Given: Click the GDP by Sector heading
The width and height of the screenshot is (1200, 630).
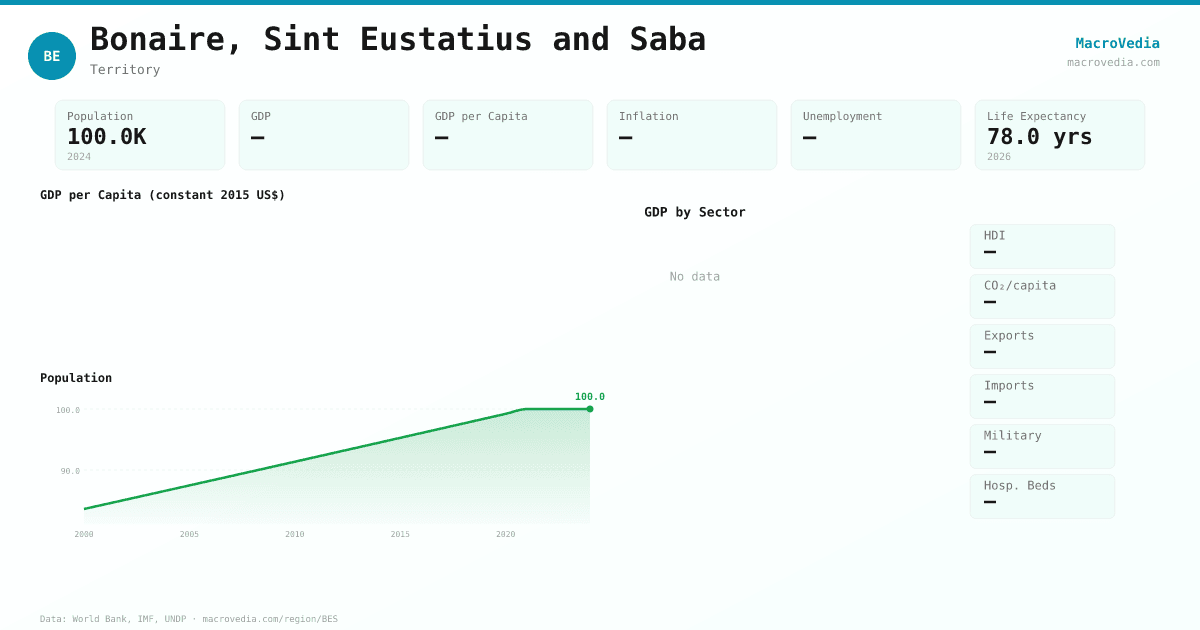Looking at the screenshot, I should click(695, 212).
